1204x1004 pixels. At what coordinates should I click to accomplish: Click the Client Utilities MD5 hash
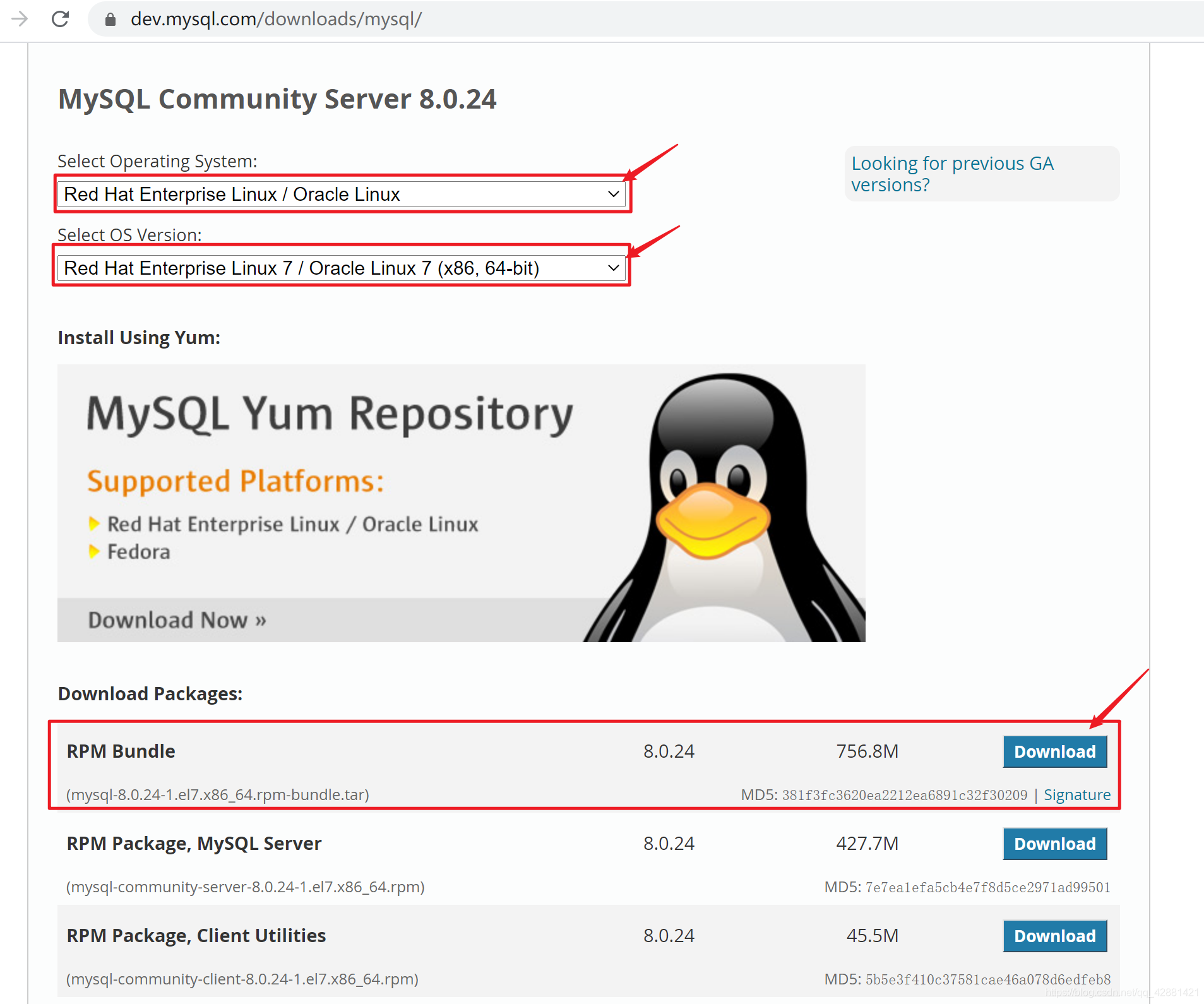(988, 979)
